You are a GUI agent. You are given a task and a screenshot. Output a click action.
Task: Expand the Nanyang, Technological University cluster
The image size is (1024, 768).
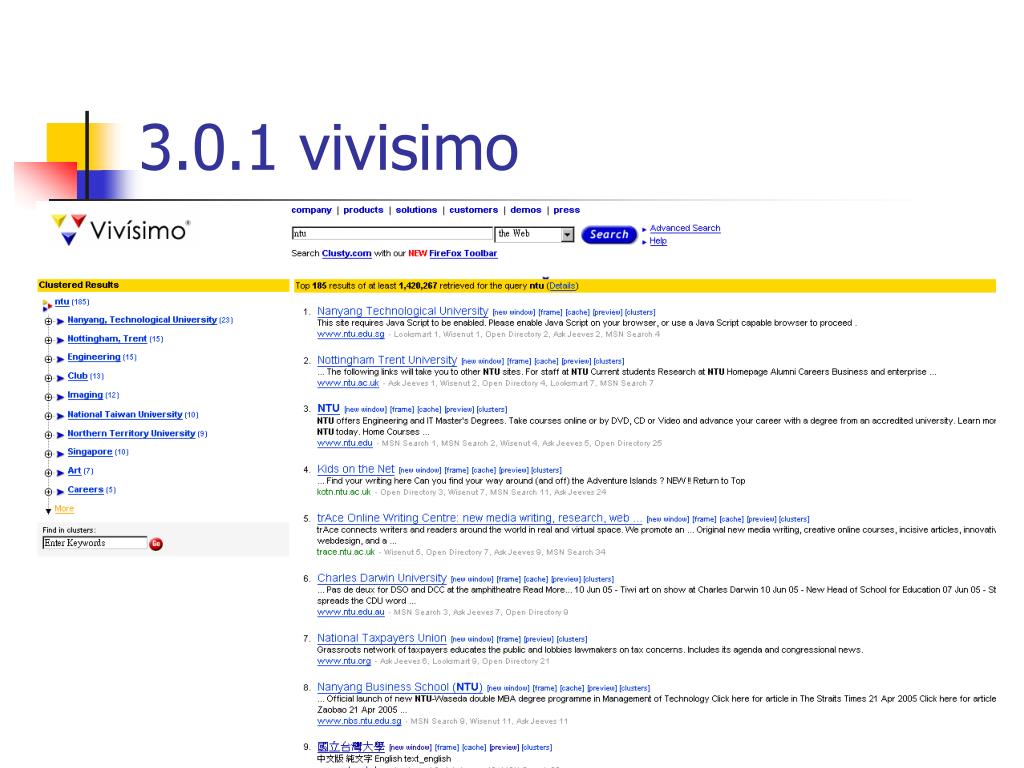(x=48, y=321)
